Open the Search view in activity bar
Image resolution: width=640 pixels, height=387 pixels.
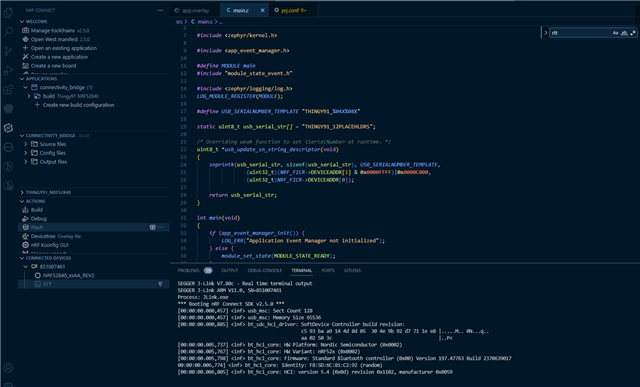point(8,32)
